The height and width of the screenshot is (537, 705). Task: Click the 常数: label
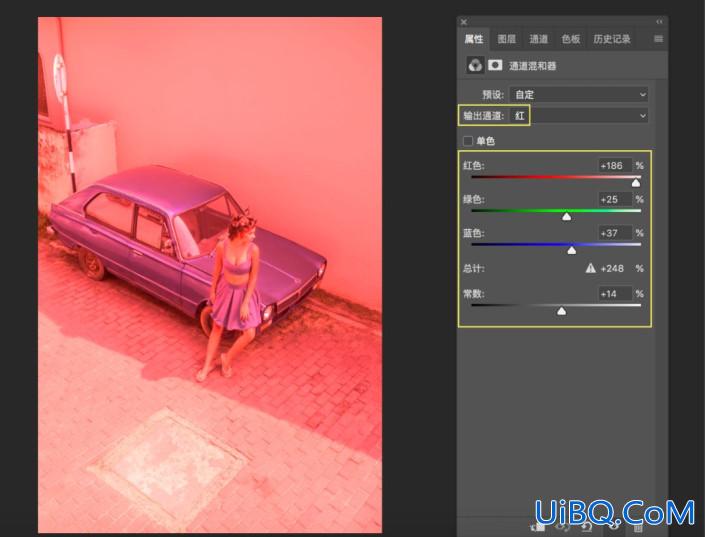pos(473,294)
